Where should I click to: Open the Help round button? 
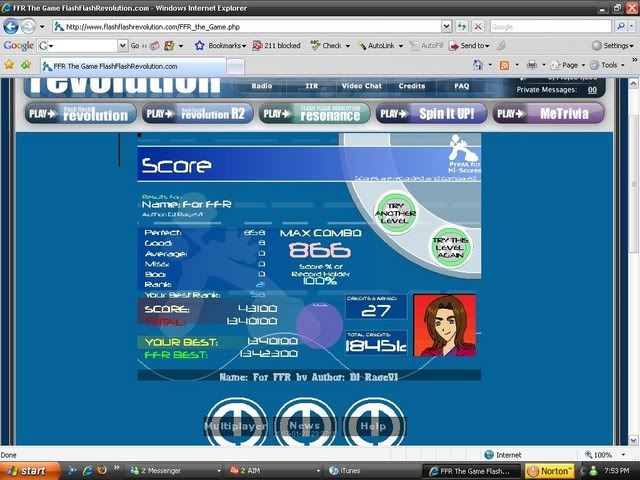click(x=373, y=425)
